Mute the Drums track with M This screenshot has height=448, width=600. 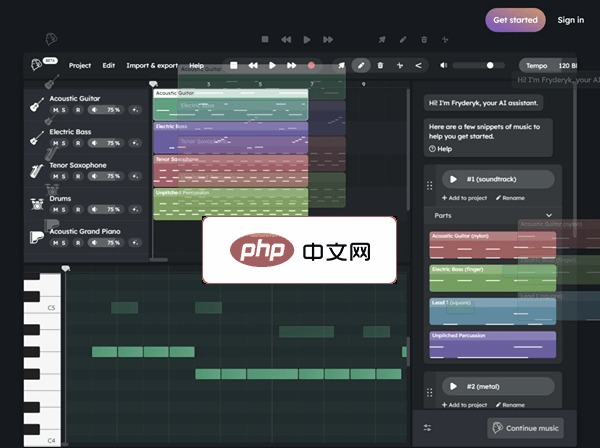point(55,210)
